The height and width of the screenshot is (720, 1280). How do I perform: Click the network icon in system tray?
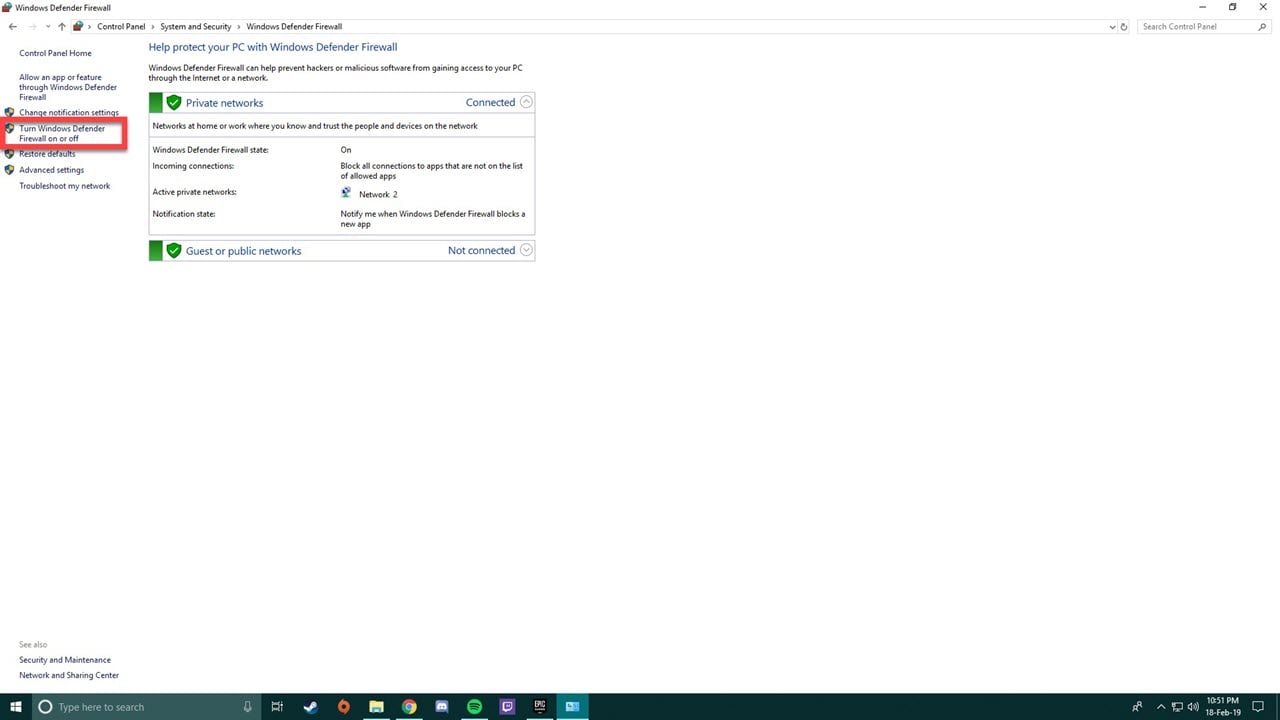1177,706
